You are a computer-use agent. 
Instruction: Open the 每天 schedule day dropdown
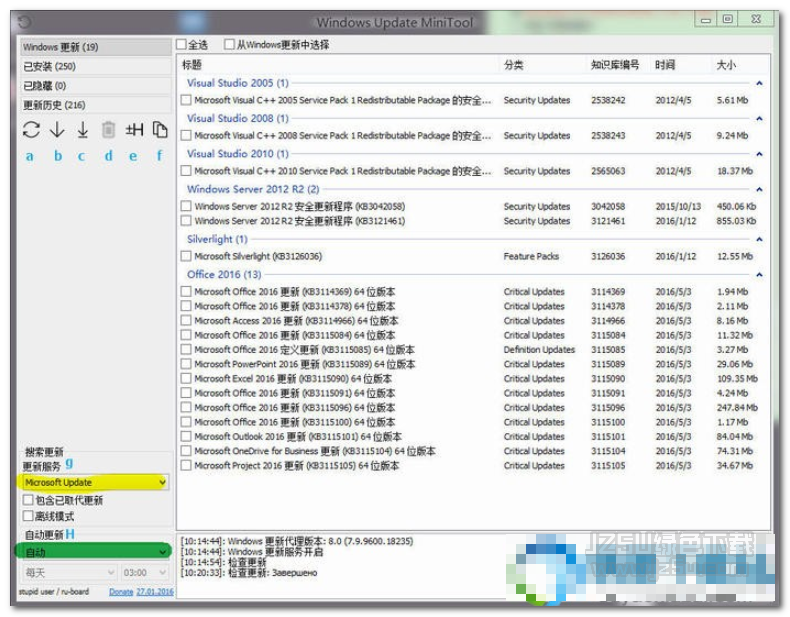tap(70, 573)
